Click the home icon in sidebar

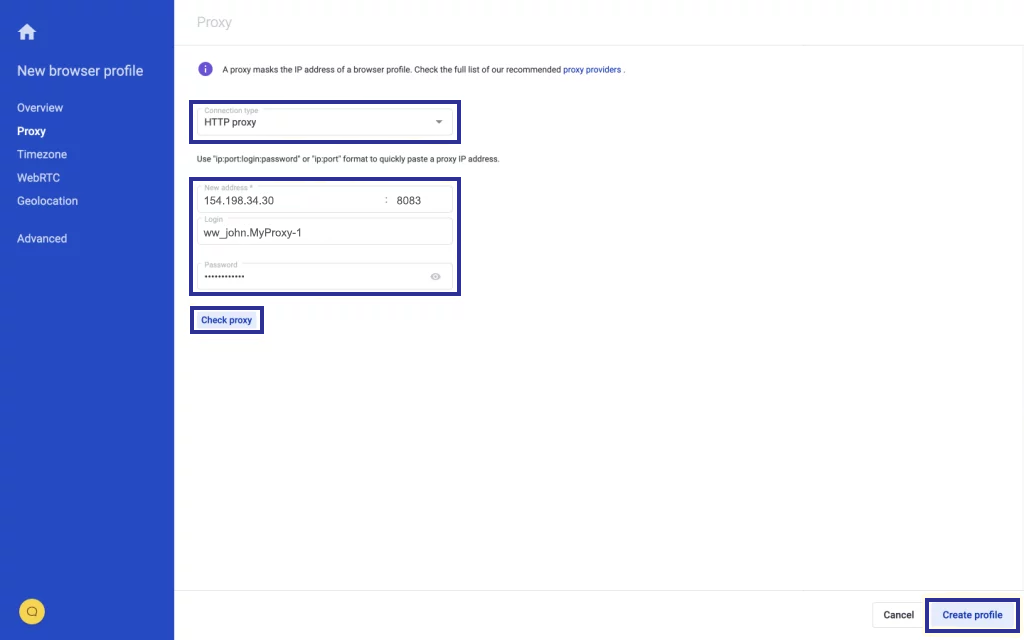27,32
